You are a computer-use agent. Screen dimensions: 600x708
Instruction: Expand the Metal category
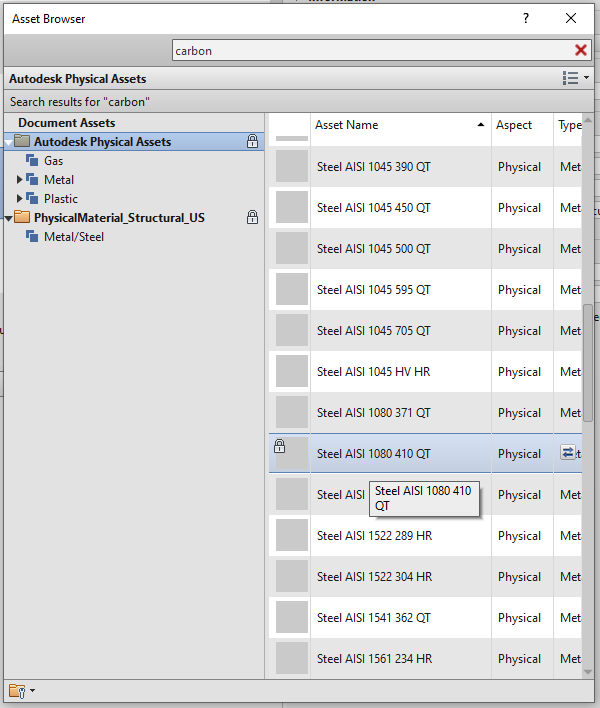point(19,180)
